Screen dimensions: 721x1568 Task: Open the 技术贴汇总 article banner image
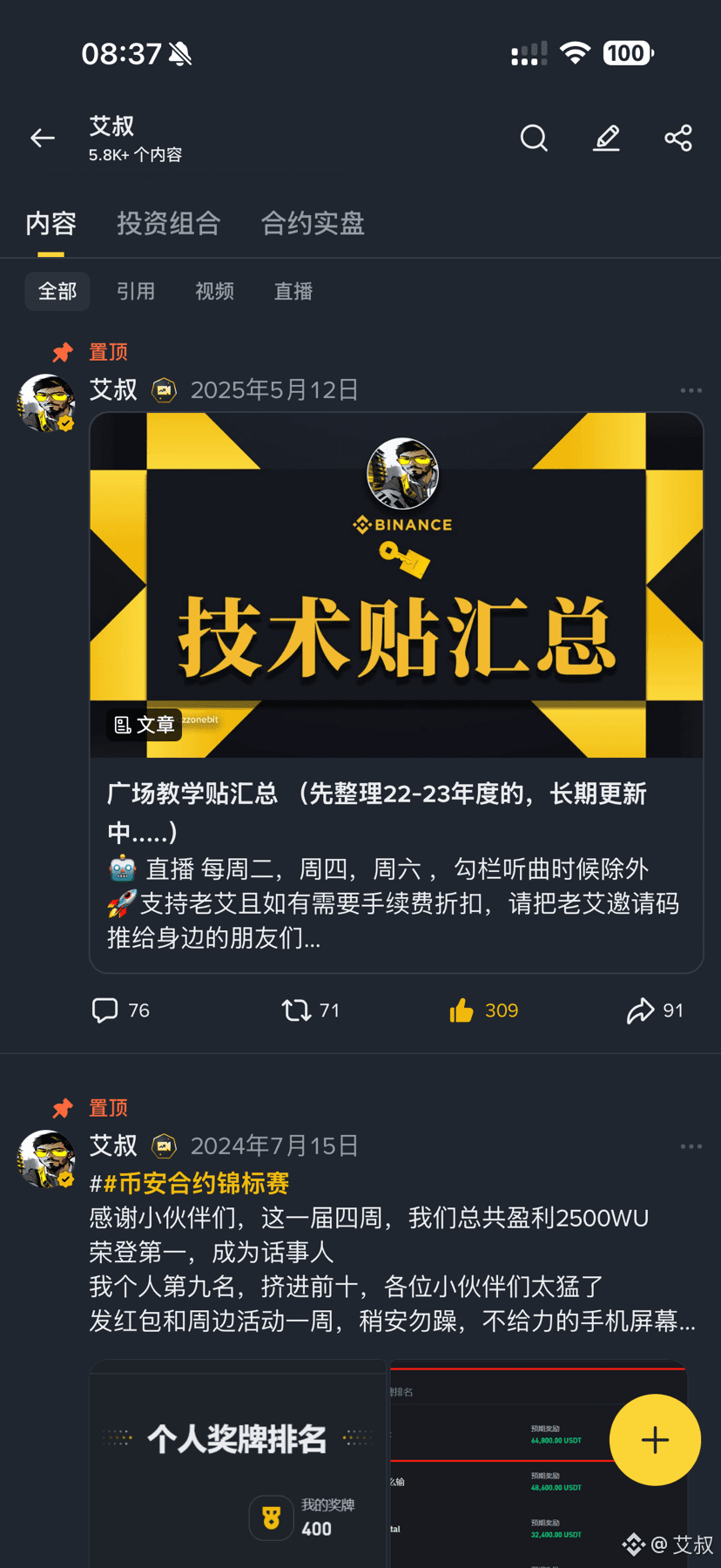point(396,585)
